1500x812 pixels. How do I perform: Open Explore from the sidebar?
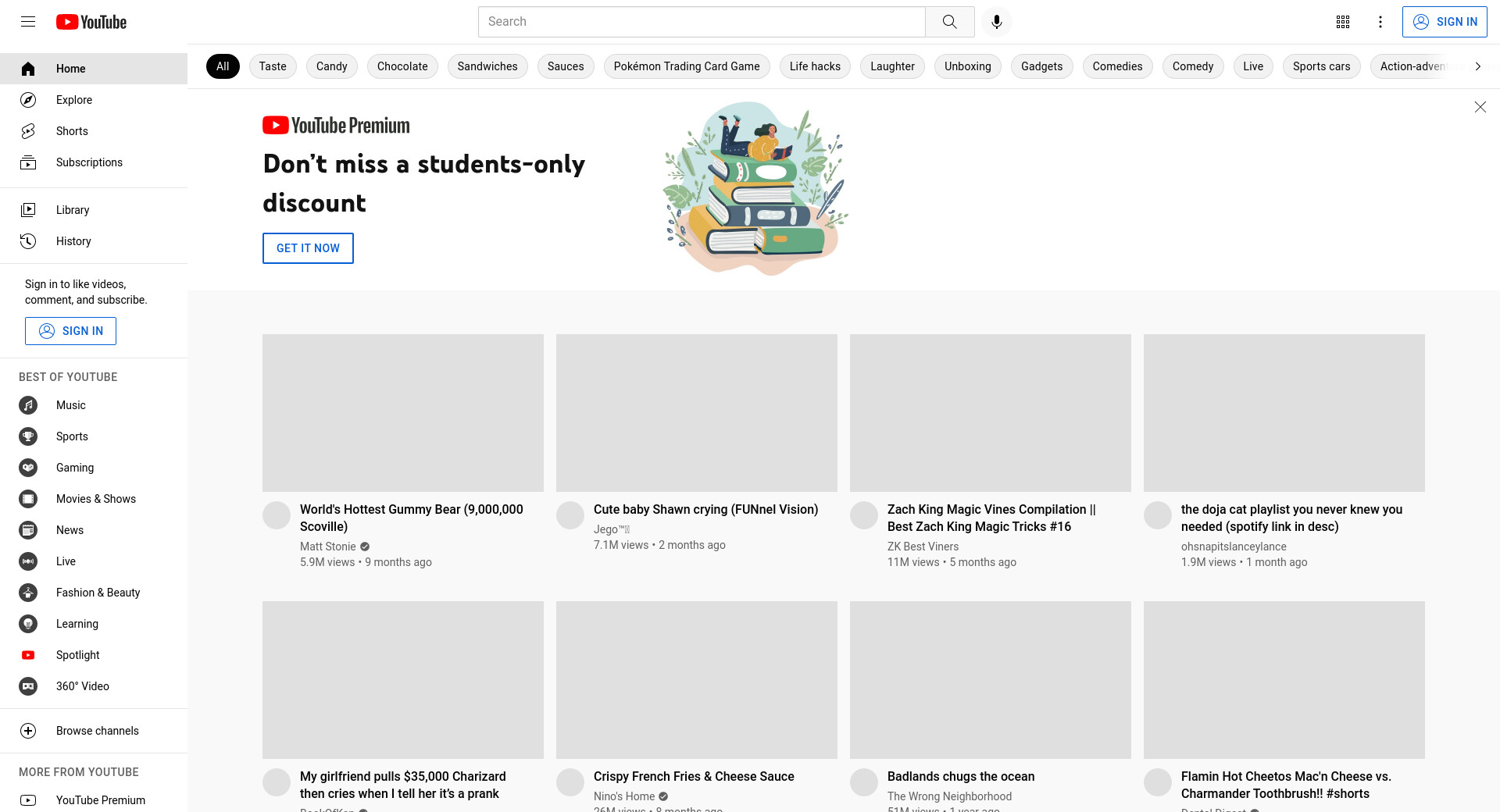coord(94,100)
